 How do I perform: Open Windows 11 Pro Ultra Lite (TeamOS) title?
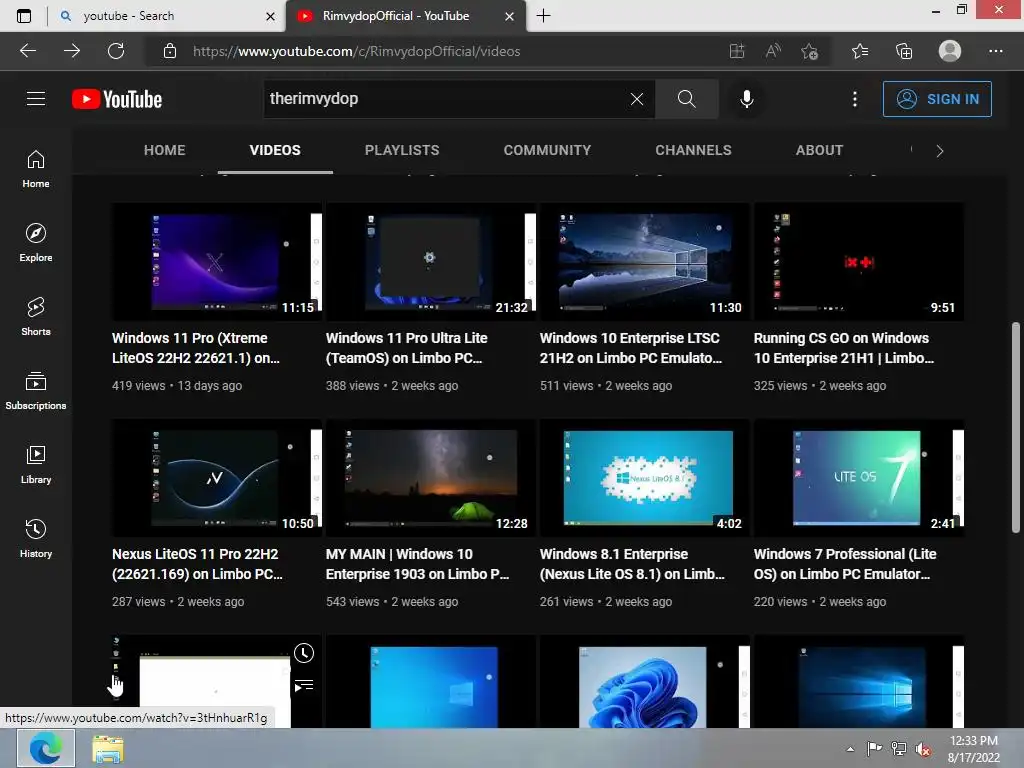point(406,348)
